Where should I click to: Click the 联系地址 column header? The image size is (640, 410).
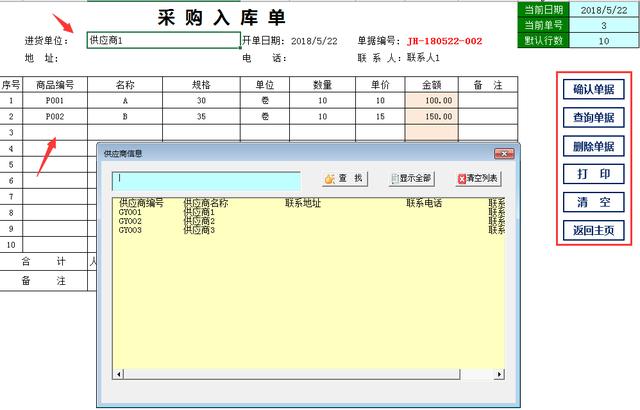click(x=303, y=203)
